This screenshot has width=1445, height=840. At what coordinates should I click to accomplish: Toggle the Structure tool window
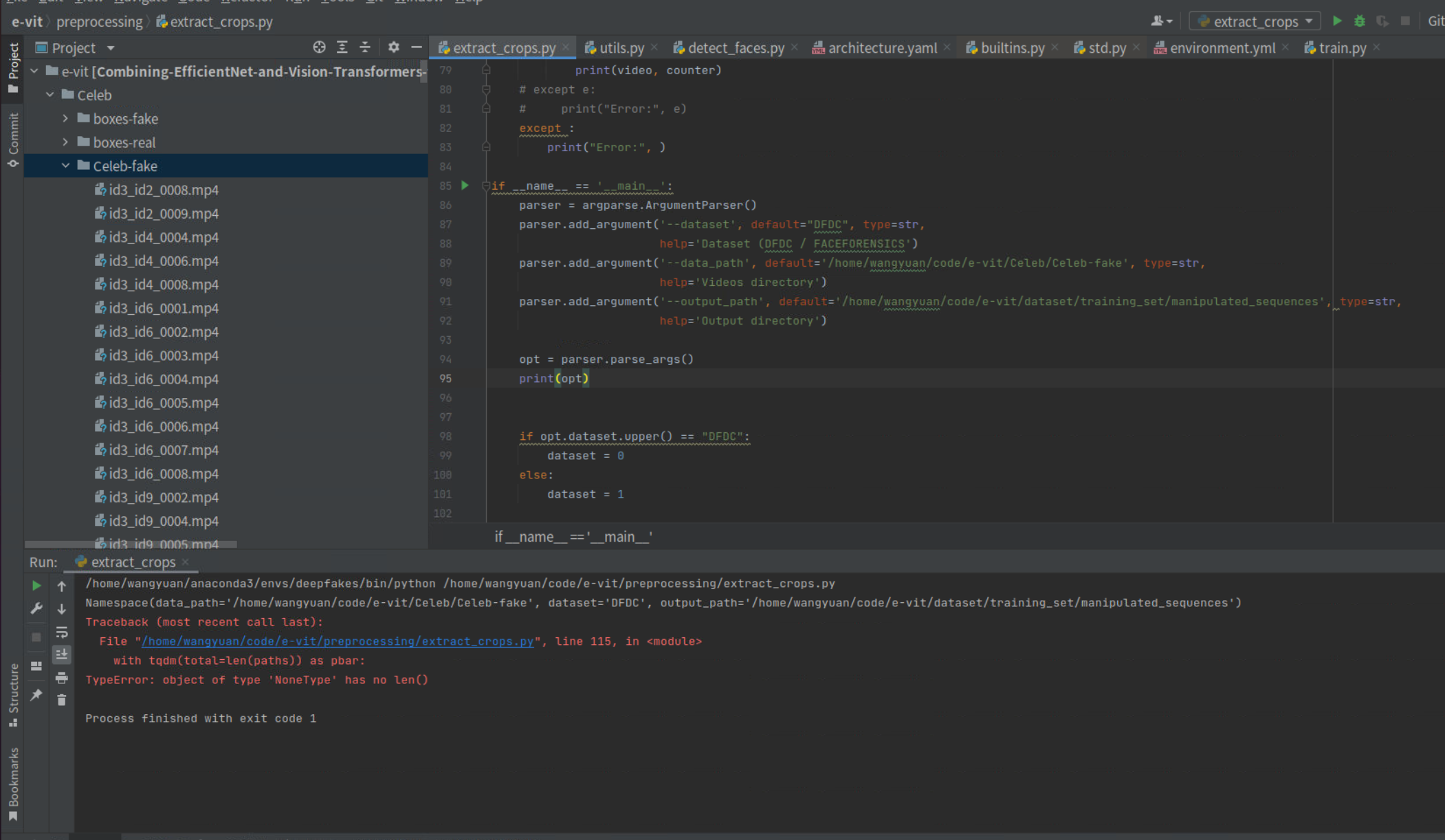pos(12,695)
